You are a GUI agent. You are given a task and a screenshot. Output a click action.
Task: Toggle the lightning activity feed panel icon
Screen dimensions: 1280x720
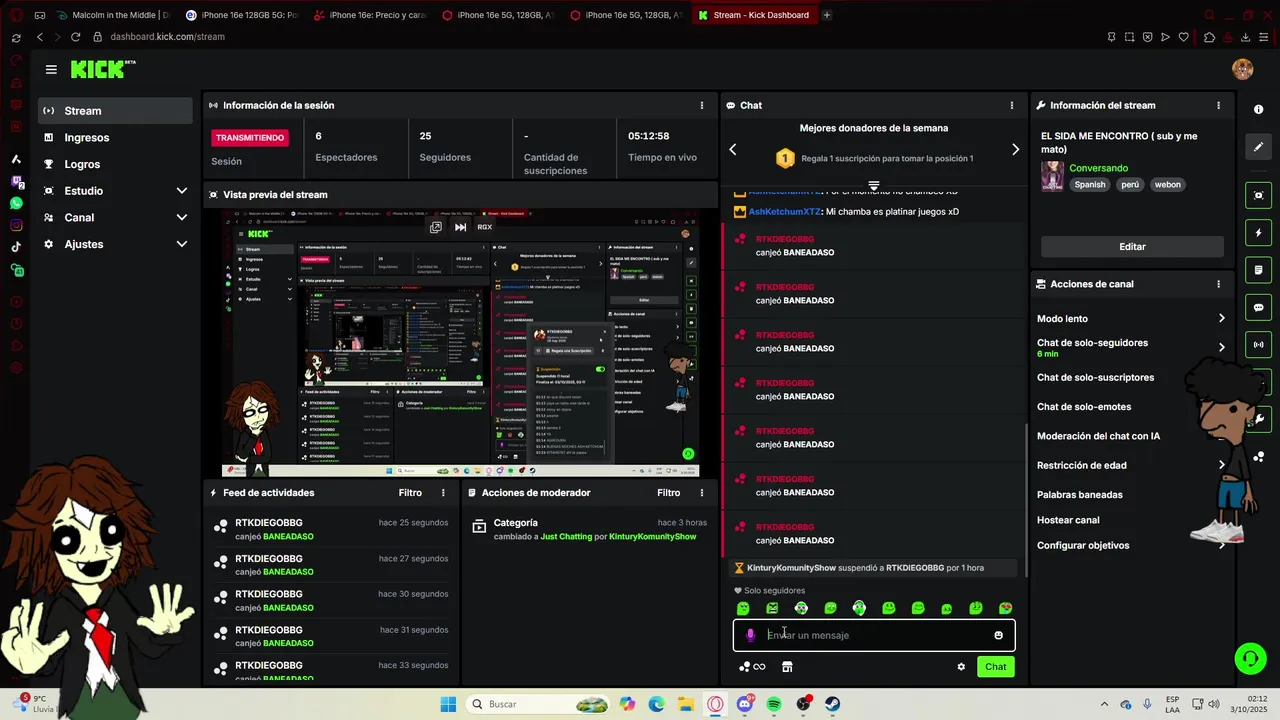(1258, 233)
